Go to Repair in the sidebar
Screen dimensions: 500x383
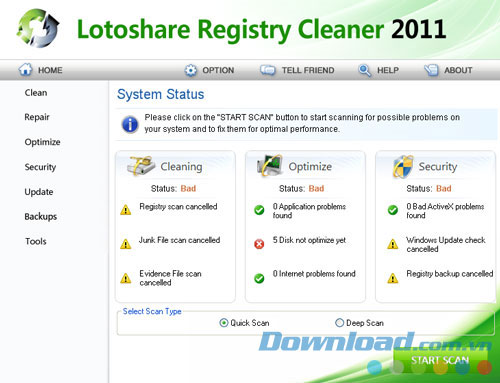[x=37, y=117]
